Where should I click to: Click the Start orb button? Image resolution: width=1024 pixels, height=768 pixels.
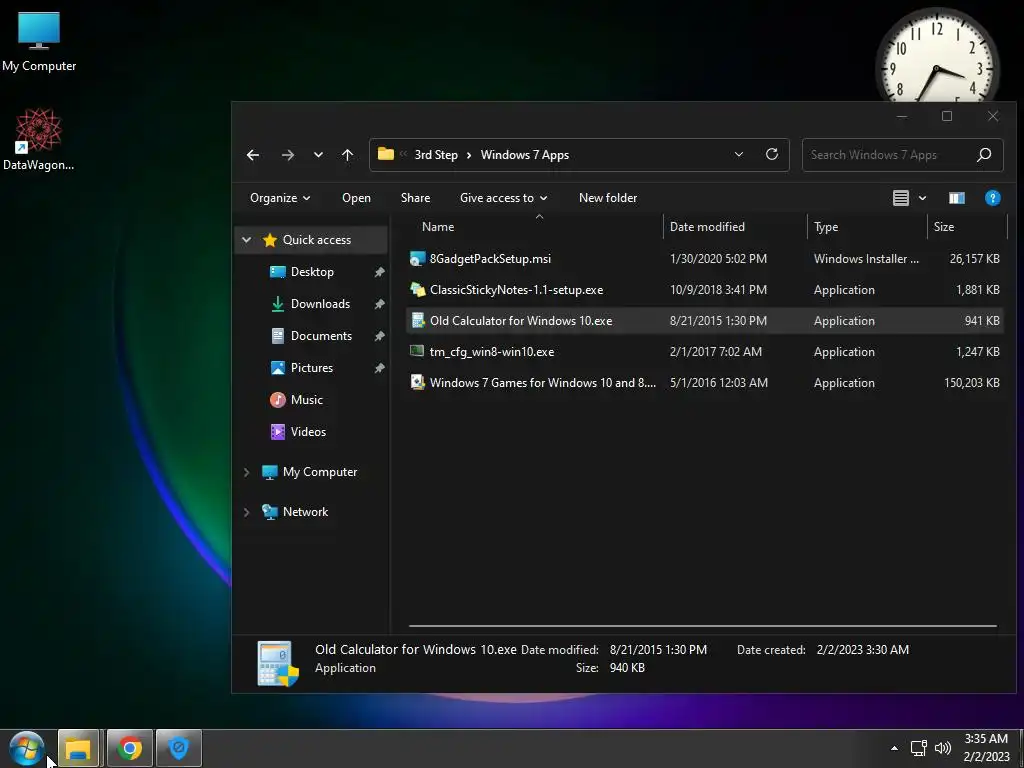coord(27,748)
